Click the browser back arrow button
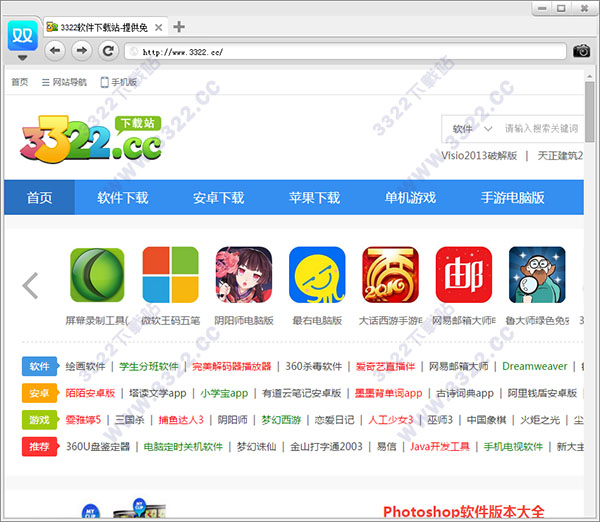The height and width of the screenshot is (522, 600). click(55, 51)
